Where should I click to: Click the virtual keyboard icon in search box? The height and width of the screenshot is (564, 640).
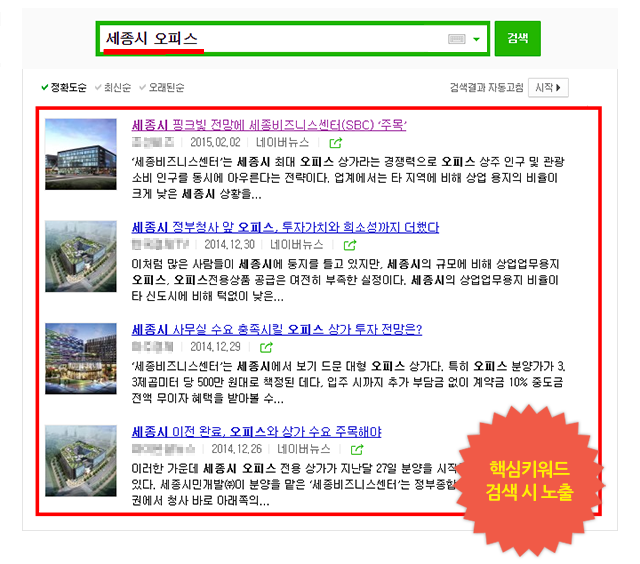456,39
